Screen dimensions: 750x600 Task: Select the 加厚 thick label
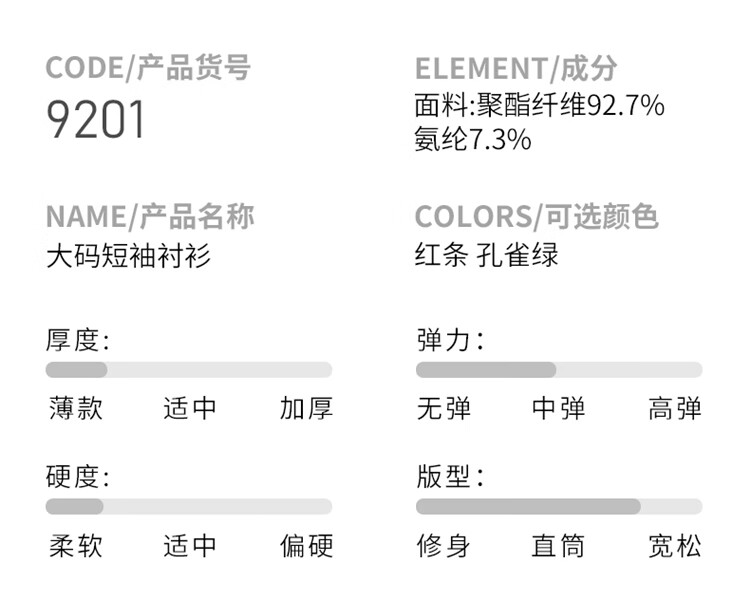(x=306, y=409)
